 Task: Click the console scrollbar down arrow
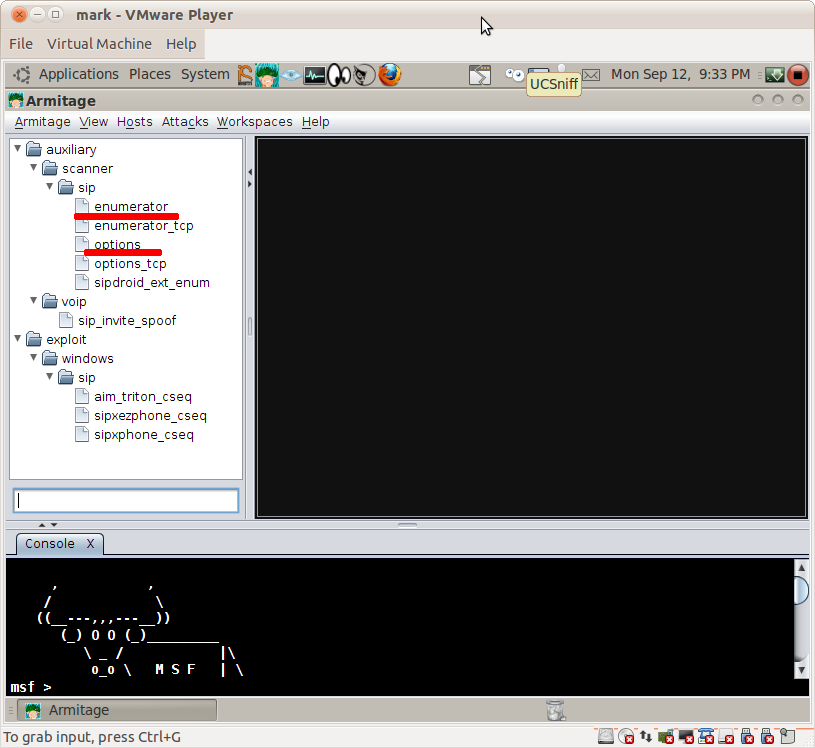801,670
